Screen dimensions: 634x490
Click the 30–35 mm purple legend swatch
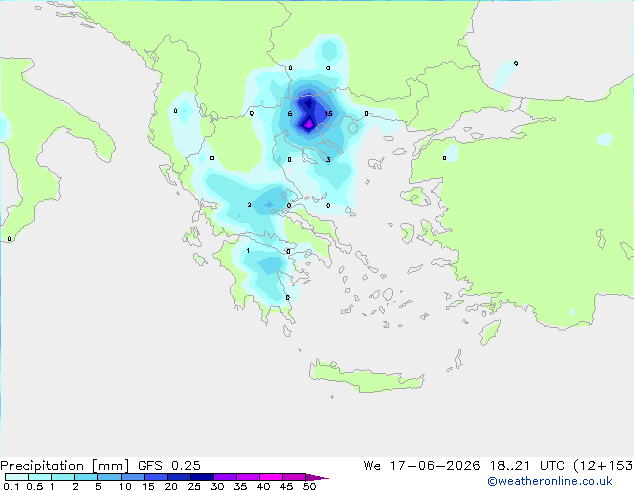click(x=225, y=477)
